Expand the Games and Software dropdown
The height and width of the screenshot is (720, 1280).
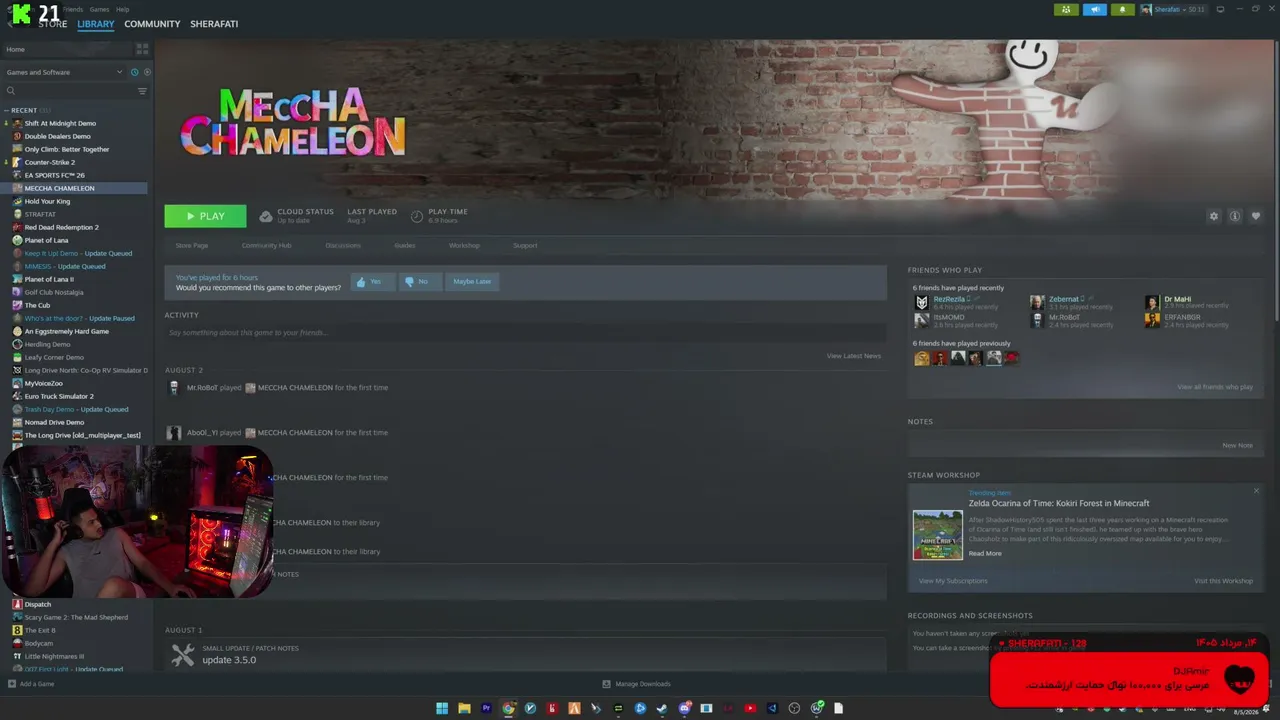[x=63, y=72]
